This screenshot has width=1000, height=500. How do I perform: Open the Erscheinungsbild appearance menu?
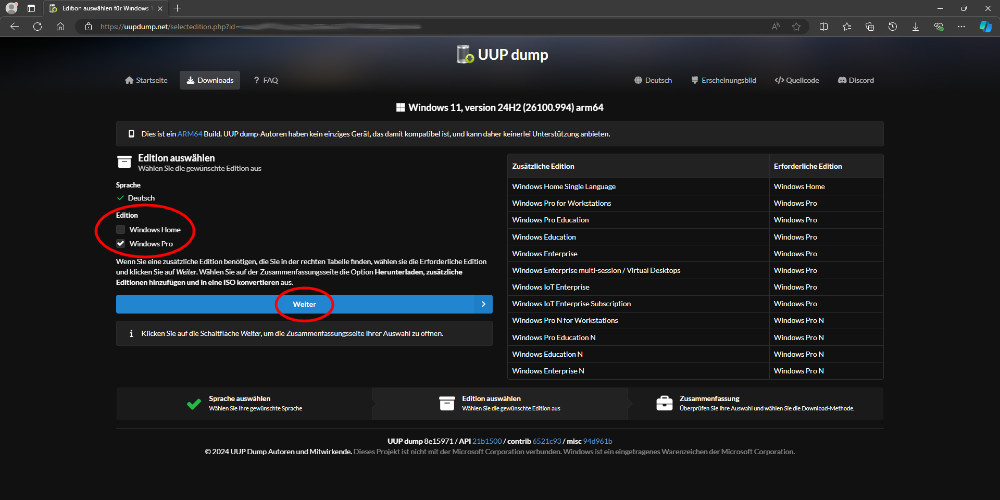click(723, 80)
